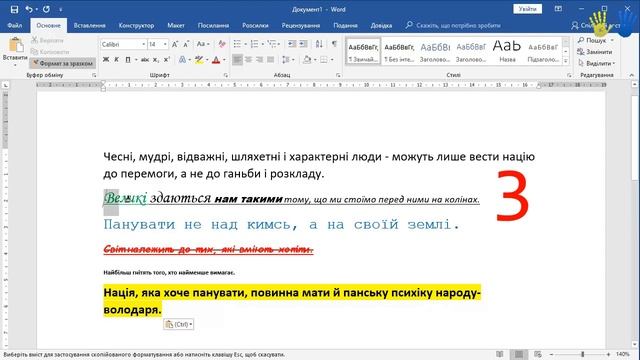Click Пошук search button

(595, 40)
